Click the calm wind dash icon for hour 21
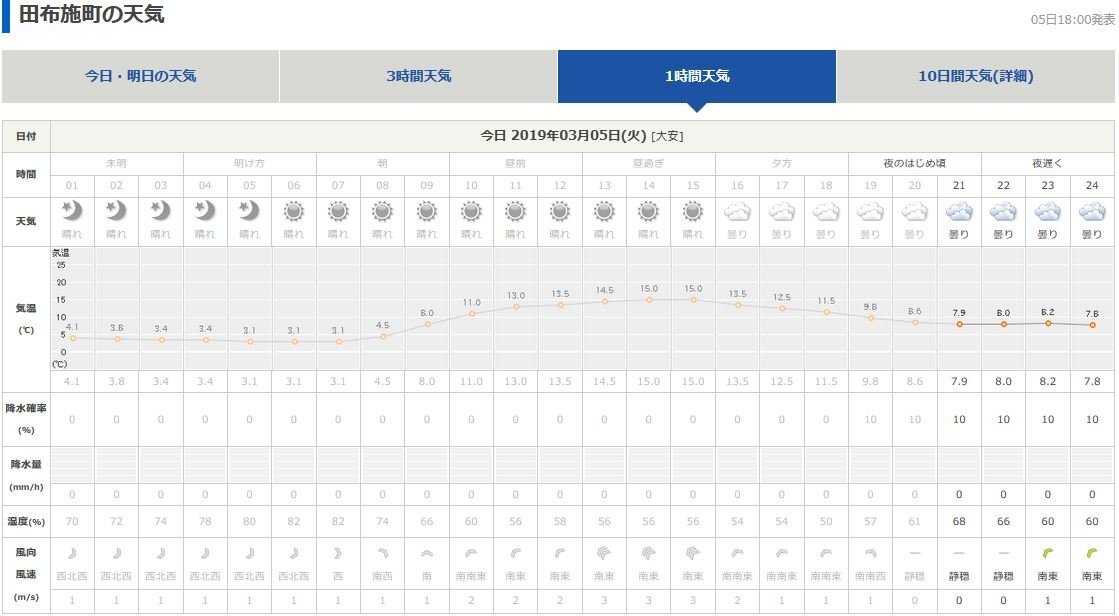 click(x=959, y=553)
